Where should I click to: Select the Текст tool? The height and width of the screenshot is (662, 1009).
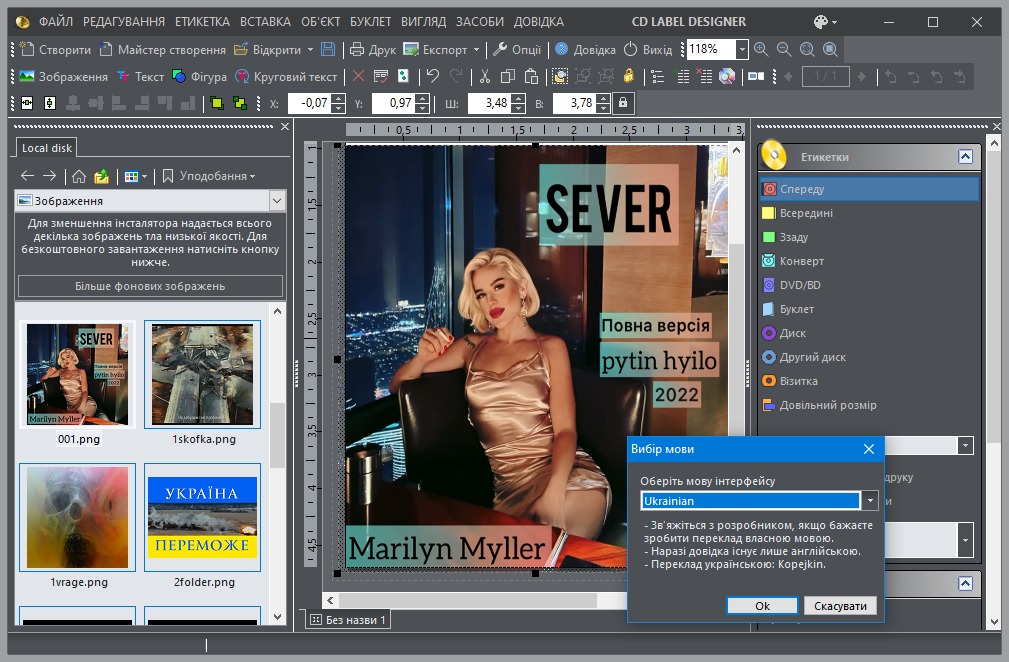tap(141, 77)
